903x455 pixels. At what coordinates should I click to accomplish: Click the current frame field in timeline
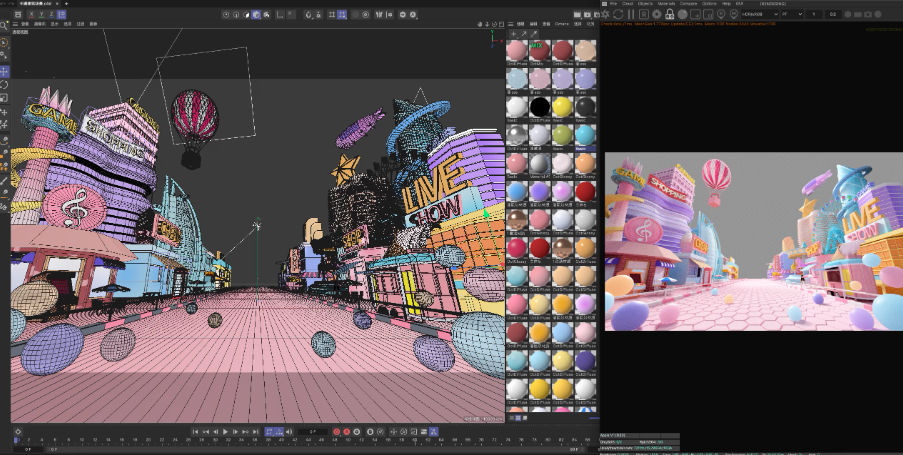pos(313,432)
